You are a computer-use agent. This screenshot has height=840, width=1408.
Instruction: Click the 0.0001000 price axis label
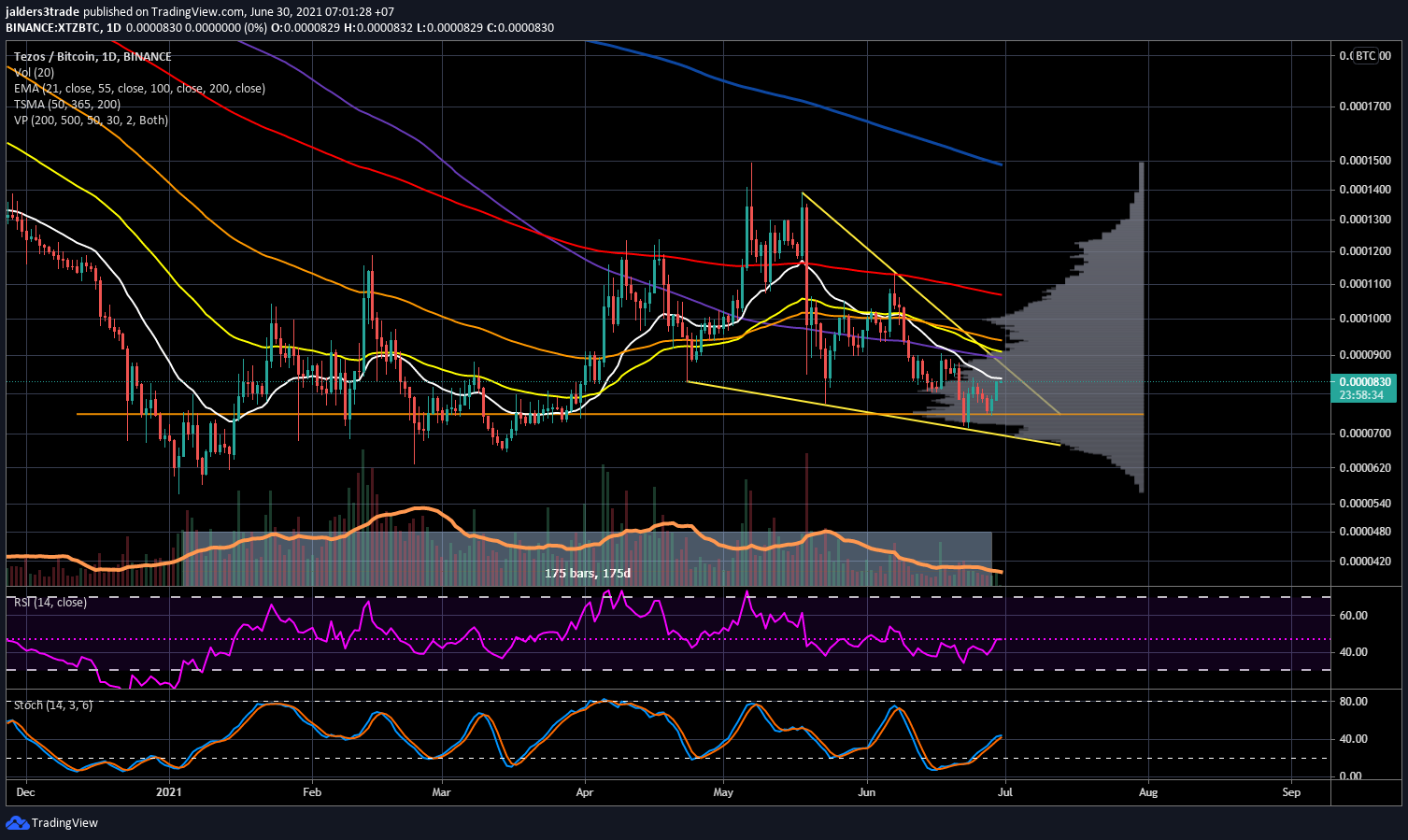point(1364,319)
